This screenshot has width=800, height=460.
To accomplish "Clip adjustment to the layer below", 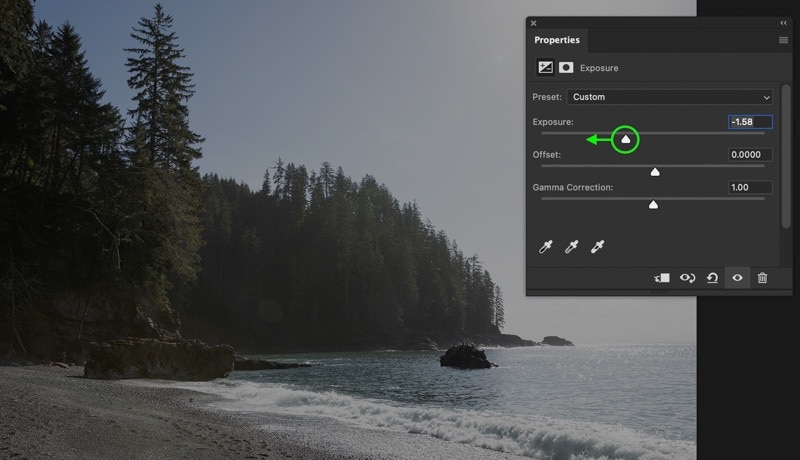I will pos(662,278).
